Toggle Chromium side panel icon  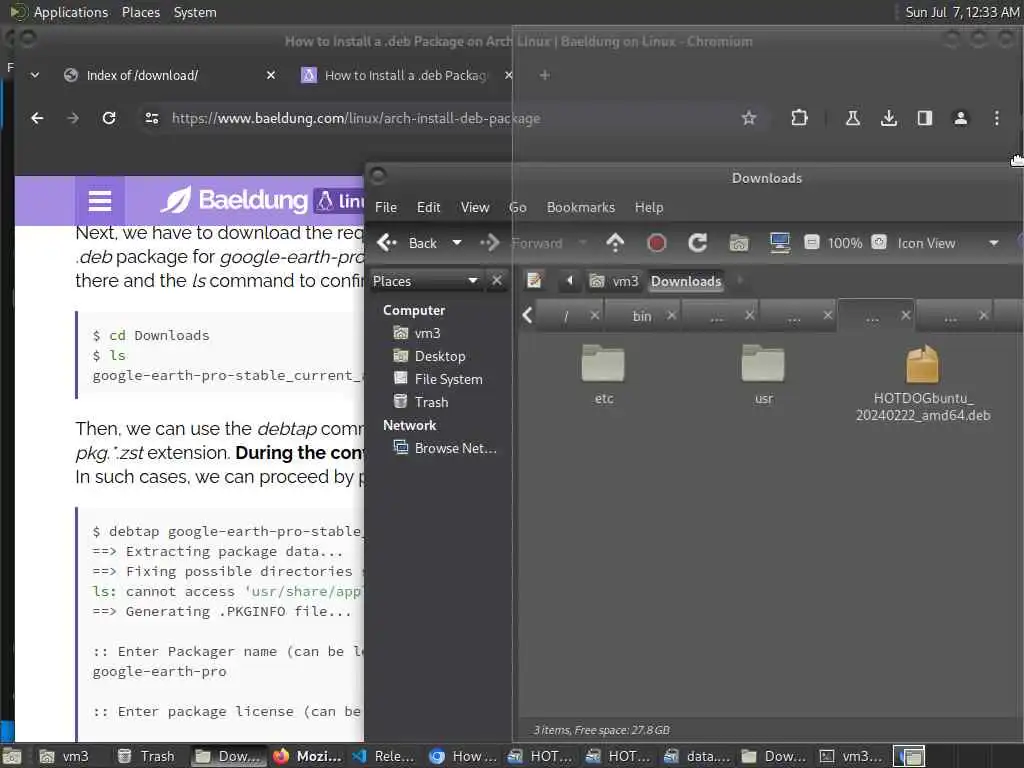pos(924,118)
